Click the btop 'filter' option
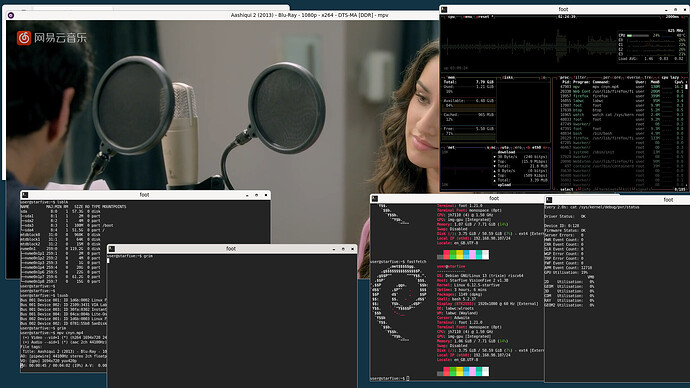690x388 pixels. (580, 77)
